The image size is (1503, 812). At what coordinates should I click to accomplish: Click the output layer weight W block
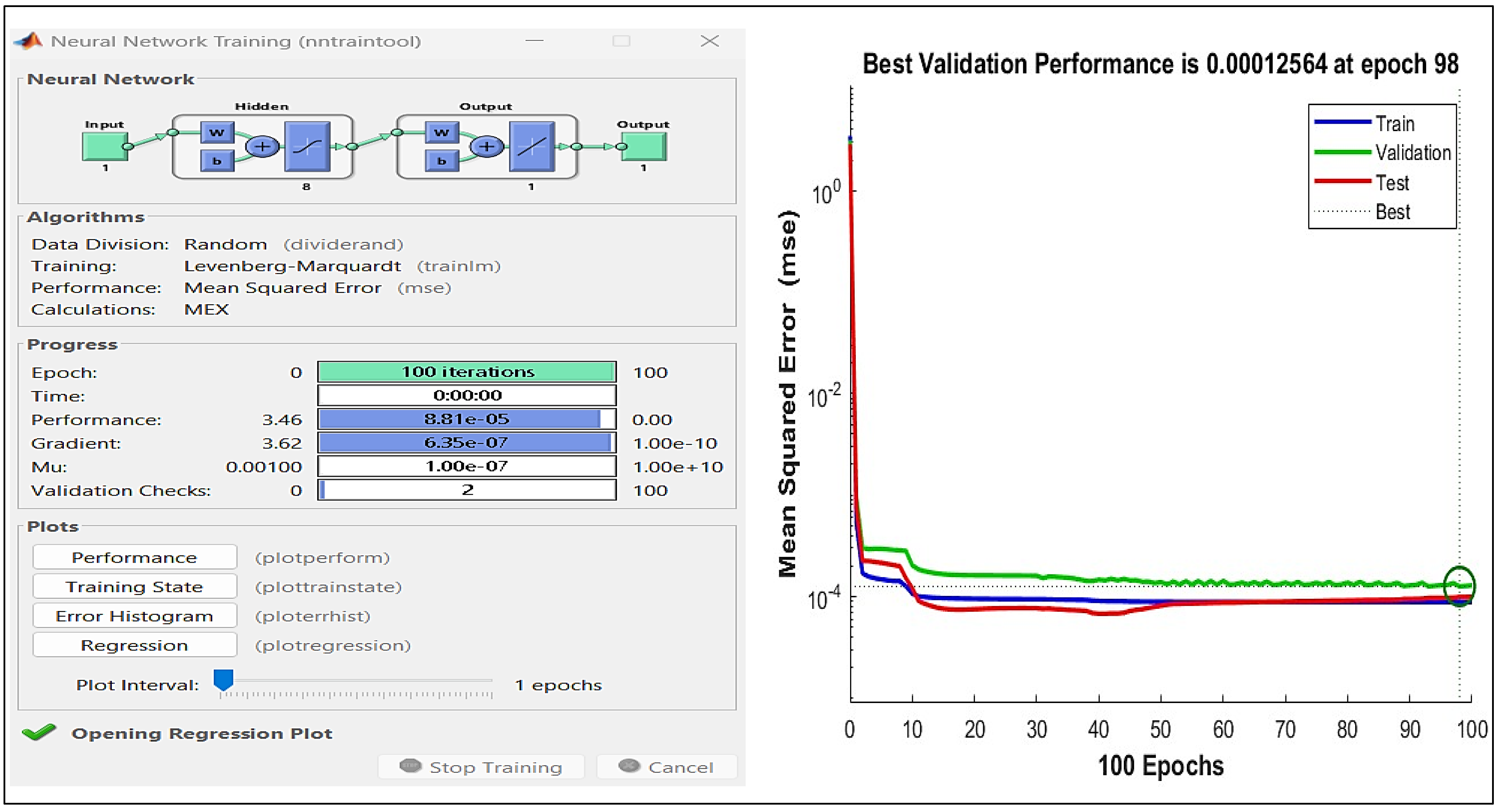point(442,133)
